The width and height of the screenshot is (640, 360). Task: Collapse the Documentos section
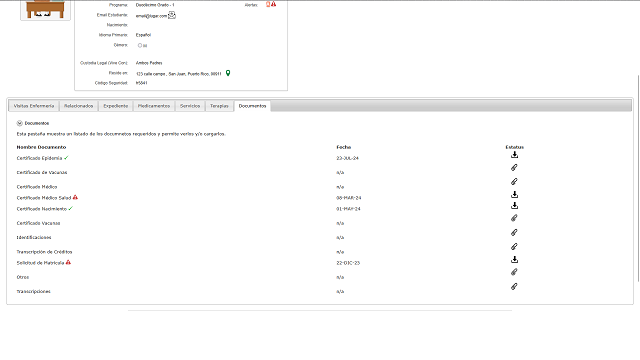point(19,123)
